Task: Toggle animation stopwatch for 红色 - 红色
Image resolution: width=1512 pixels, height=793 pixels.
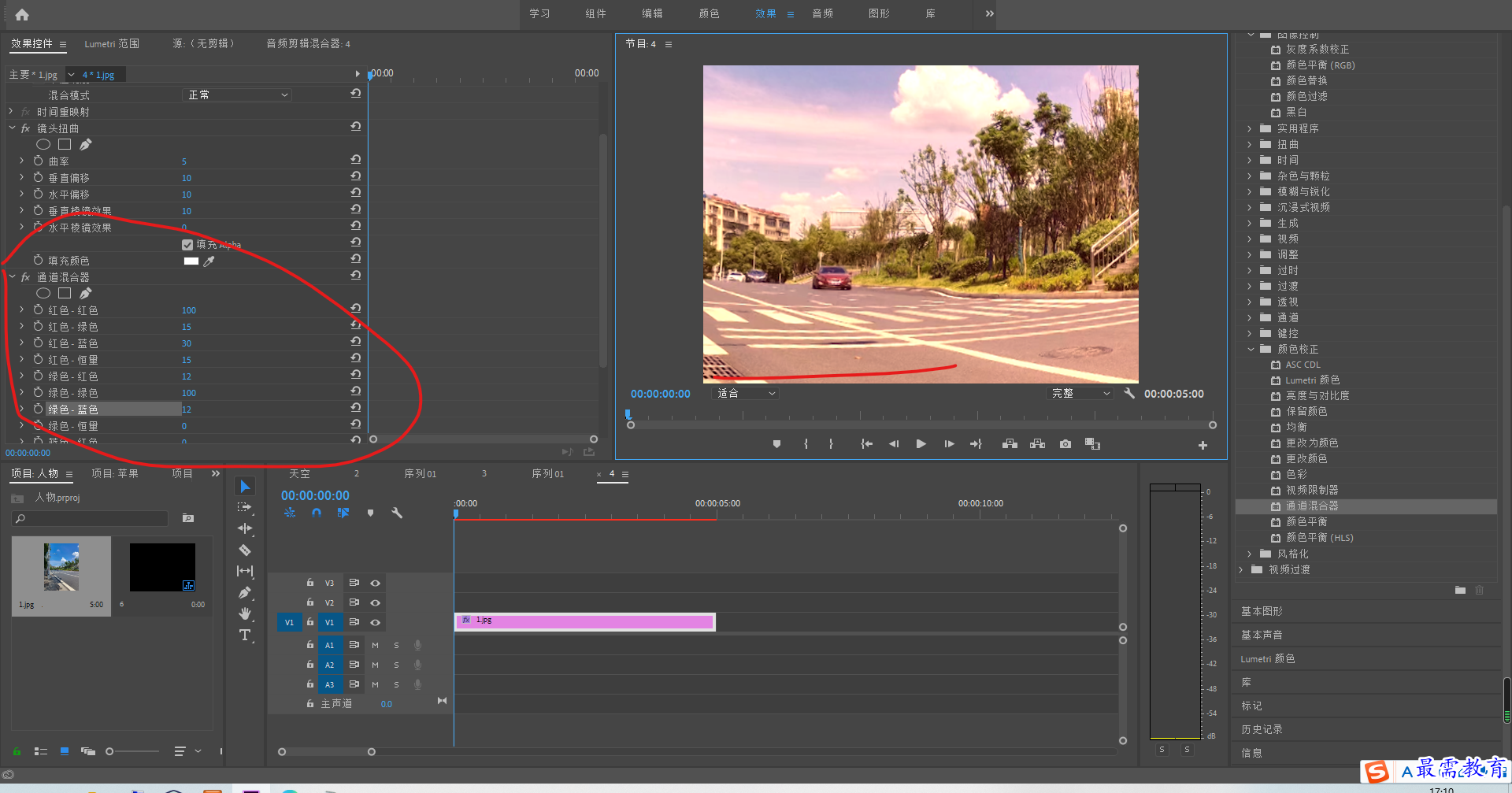Action: click(38, 309)
